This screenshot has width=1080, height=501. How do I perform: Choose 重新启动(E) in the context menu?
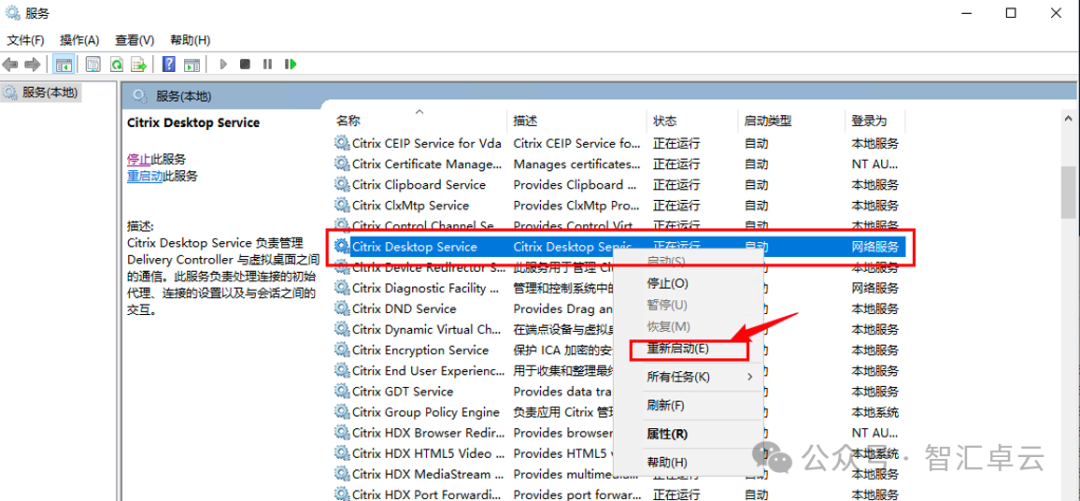point(687,349)
